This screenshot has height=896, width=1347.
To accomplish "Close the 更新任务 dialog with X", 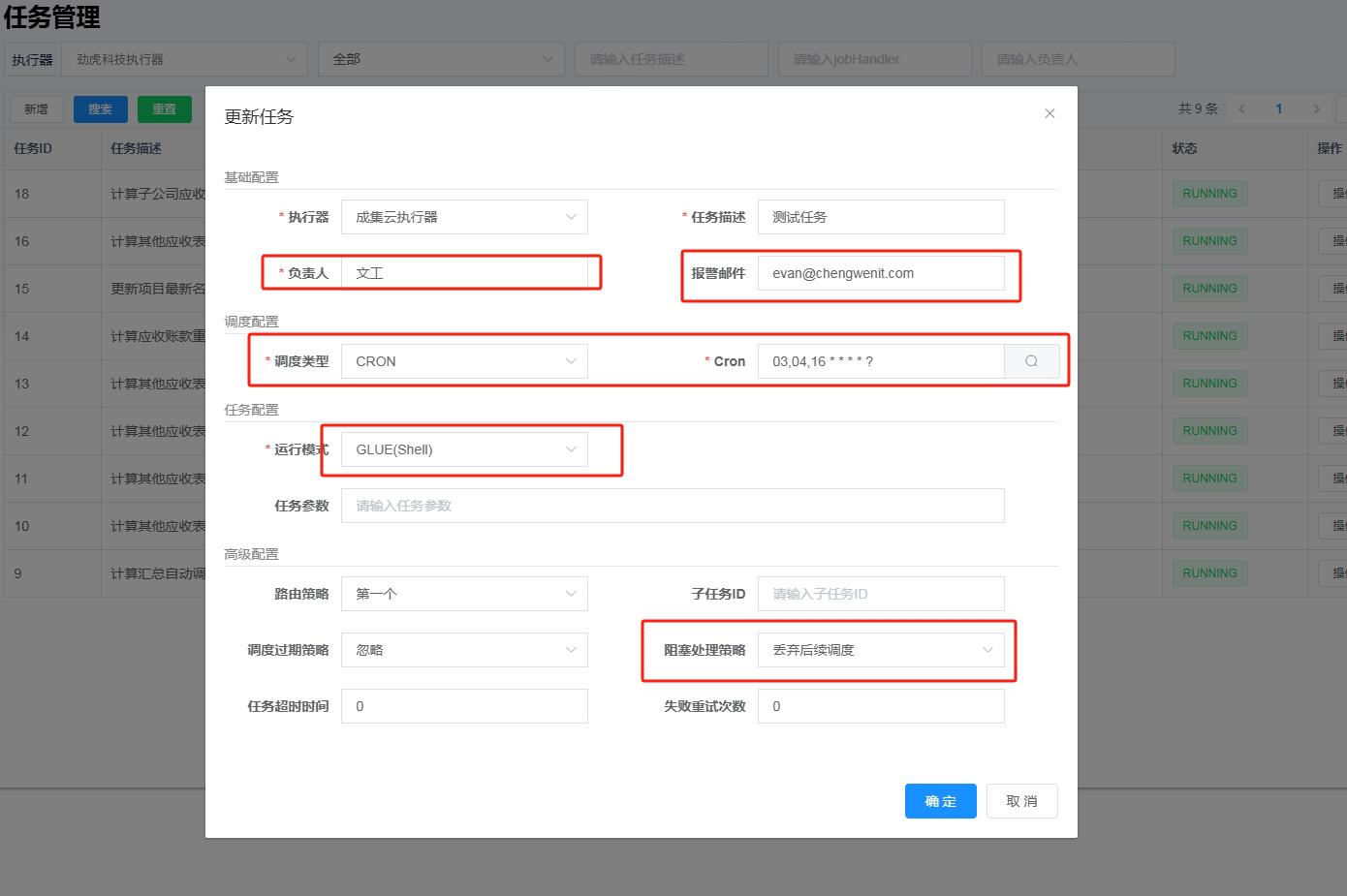I will (x=1049, y=113).
